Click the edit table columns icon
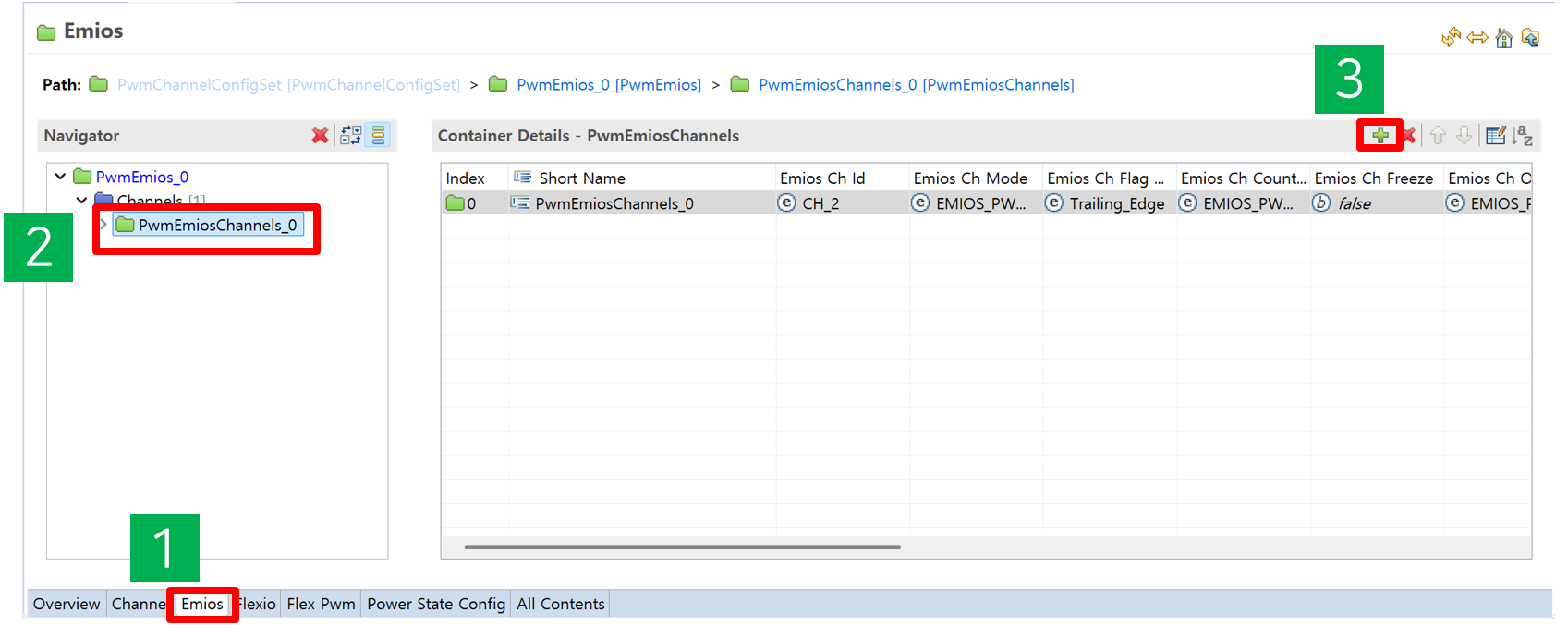 1495,136
